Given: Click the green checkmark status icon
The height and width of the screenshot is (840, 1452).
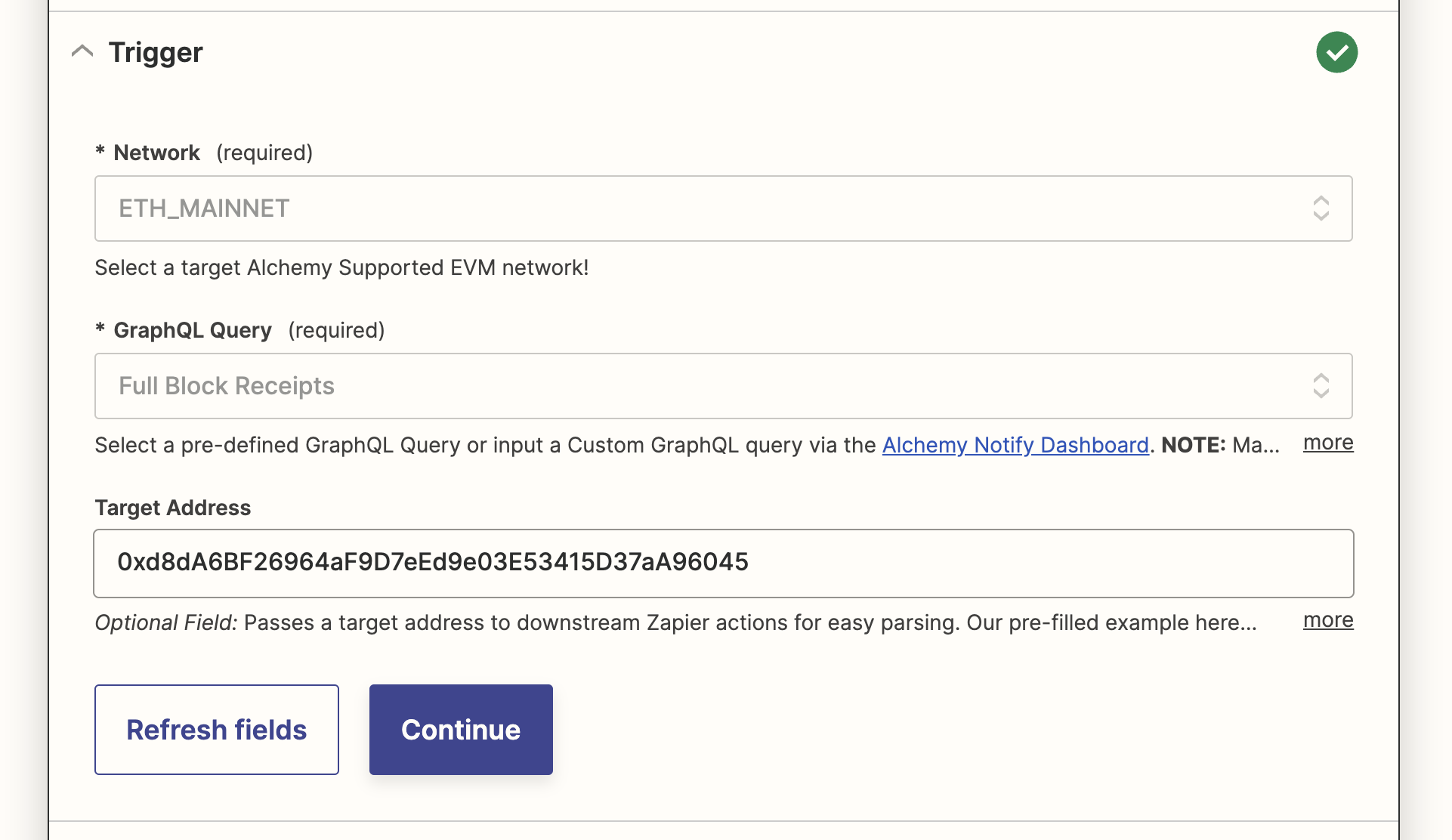Looking at the screenshot, I should click(1336, 52).
